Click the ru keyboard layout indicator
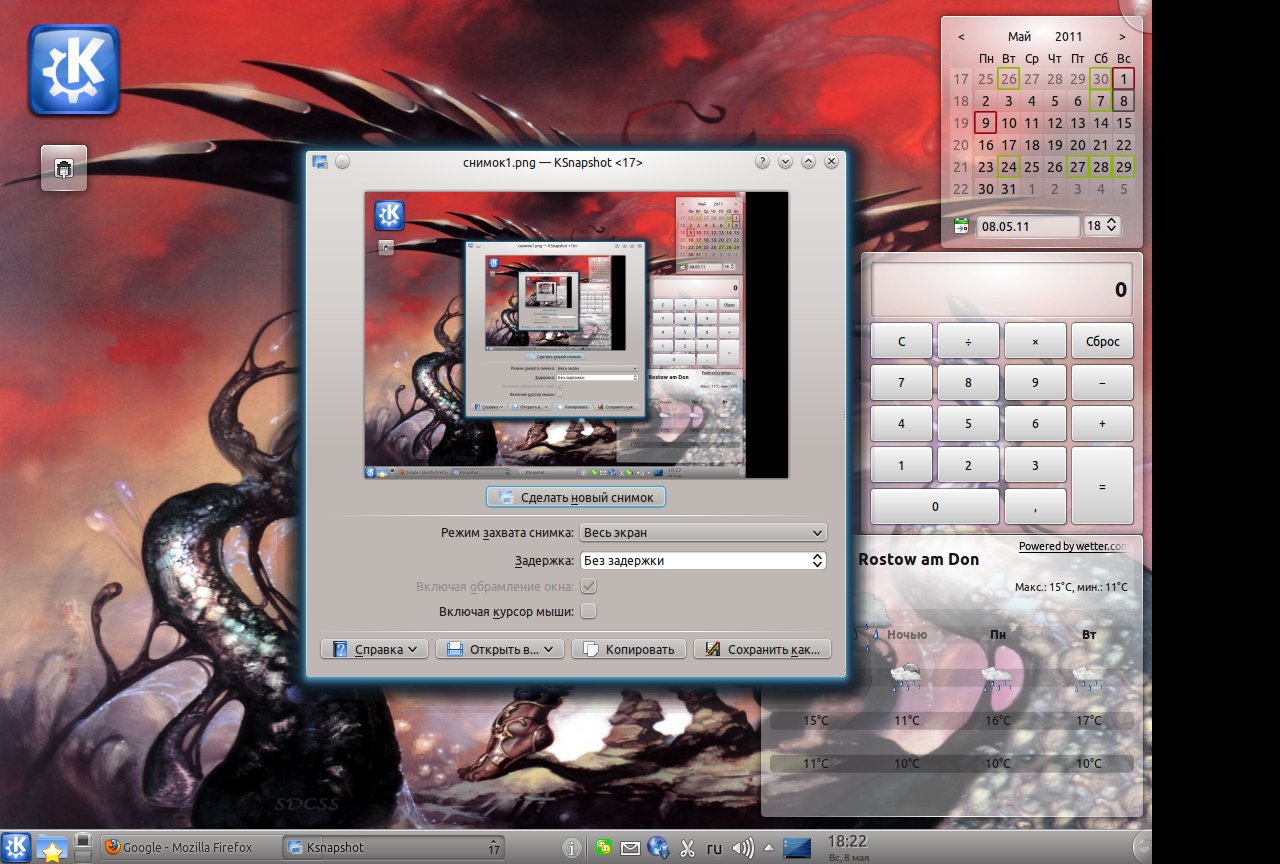1280x864 pixels. click(x=714, y=849)
